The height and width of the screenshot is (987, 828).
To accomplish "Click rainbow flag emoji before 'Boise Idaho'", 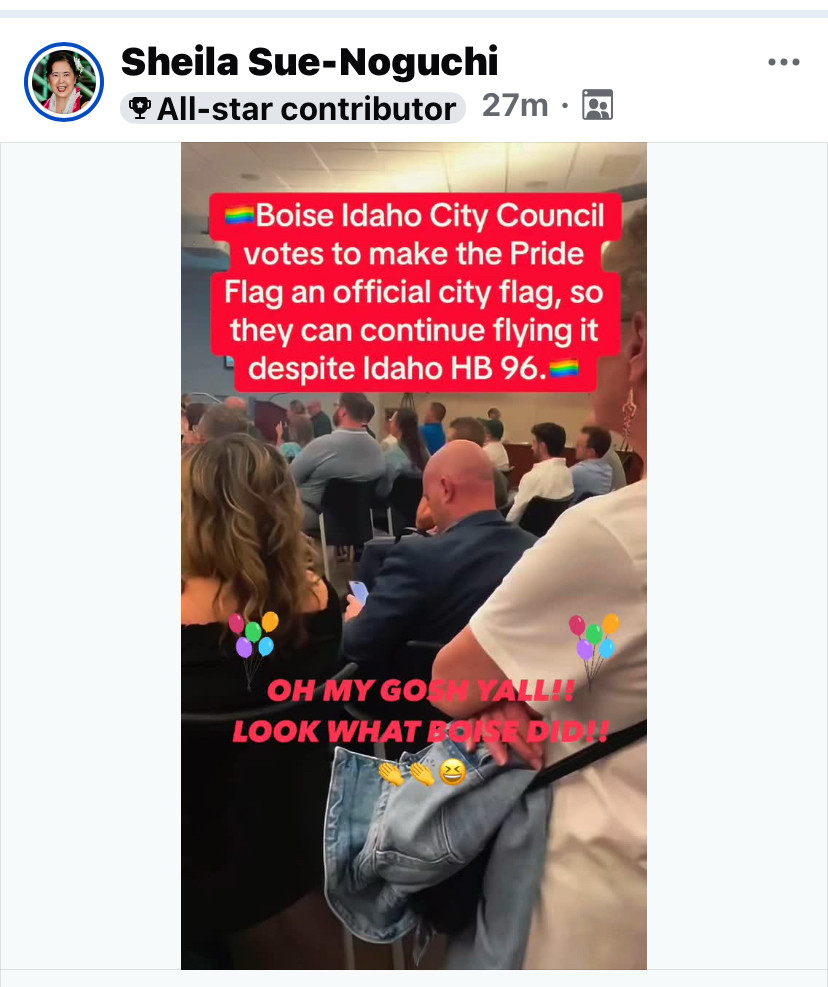I will (239, 215).
